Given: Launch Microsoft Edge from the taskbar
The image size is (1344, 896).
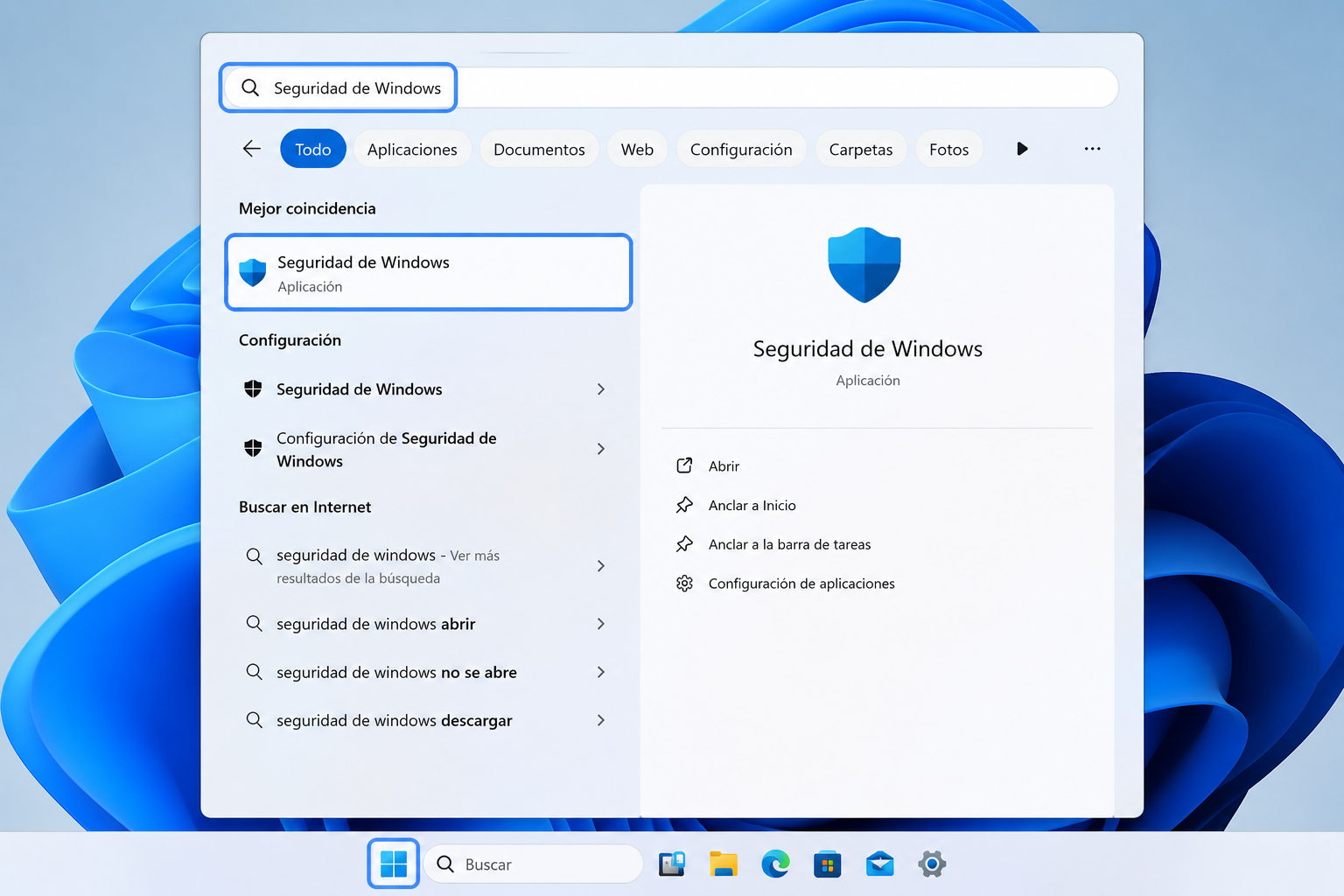Looking at the screenshot, I should [x=775, y=864].
